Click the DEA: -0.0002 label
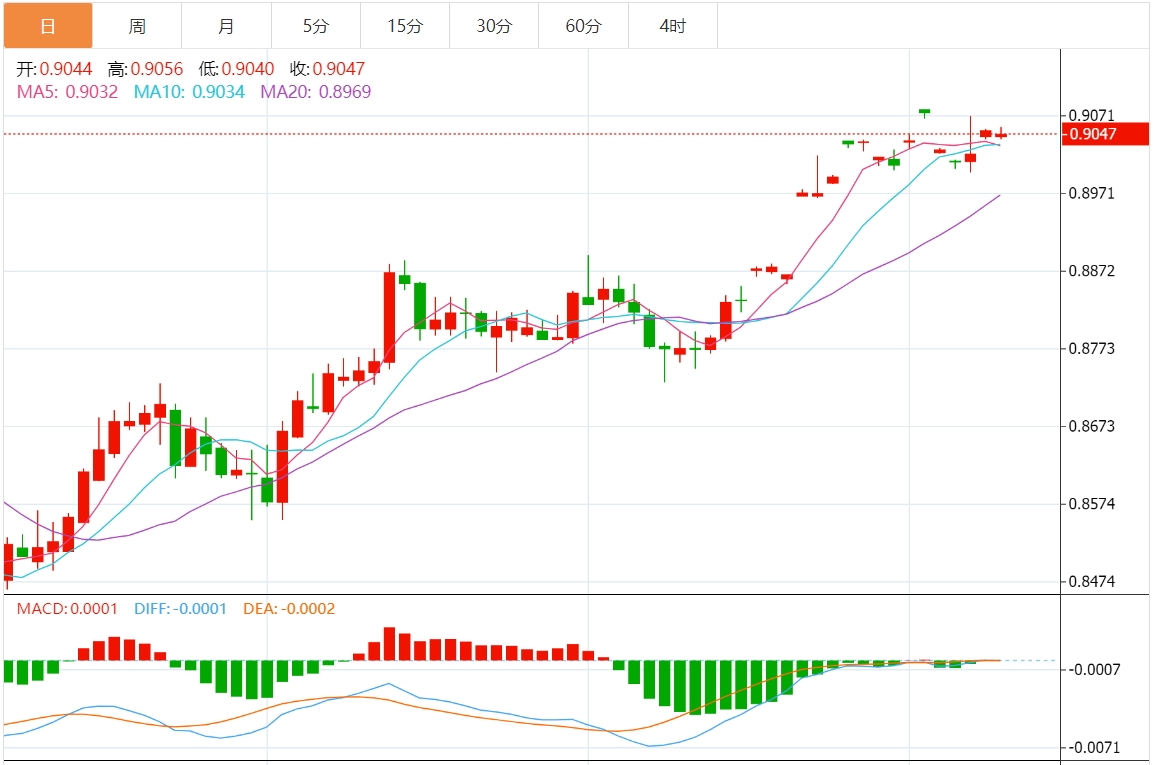The width and height of the screenshot is (1173, 765). pyautogui.click(x=289, y=609)
